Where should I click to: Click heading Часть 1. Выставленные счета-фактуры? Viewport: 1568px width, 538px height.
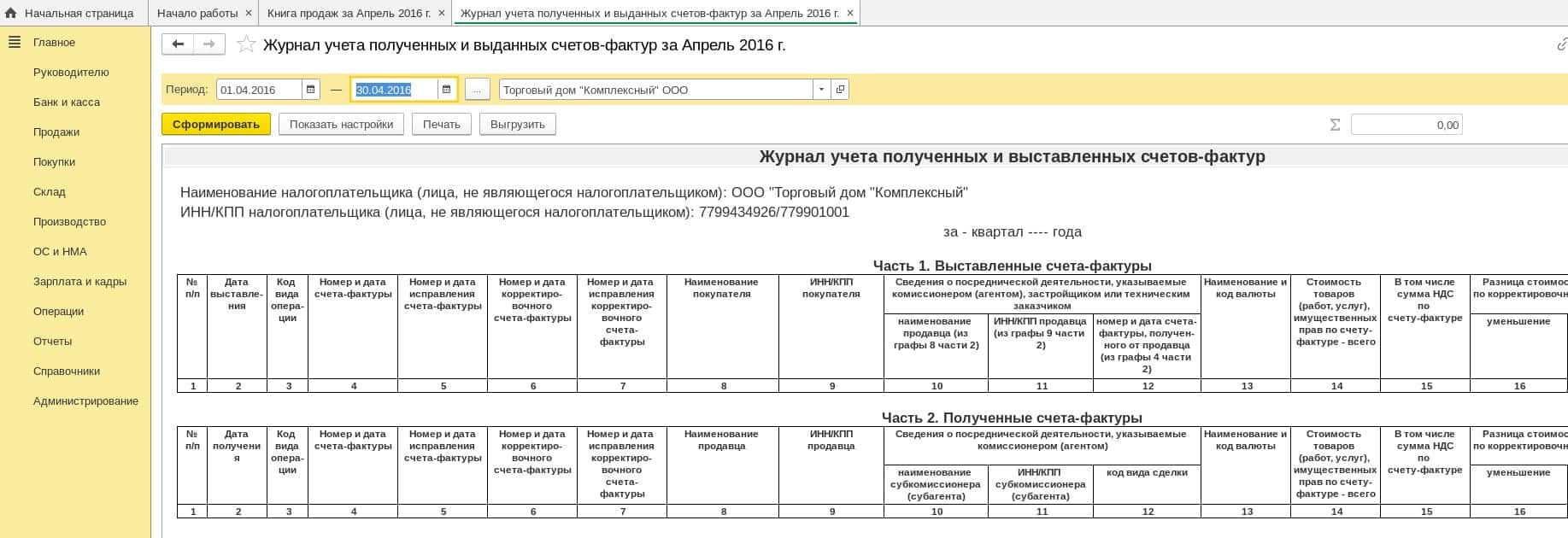(x=1012, y=266)
